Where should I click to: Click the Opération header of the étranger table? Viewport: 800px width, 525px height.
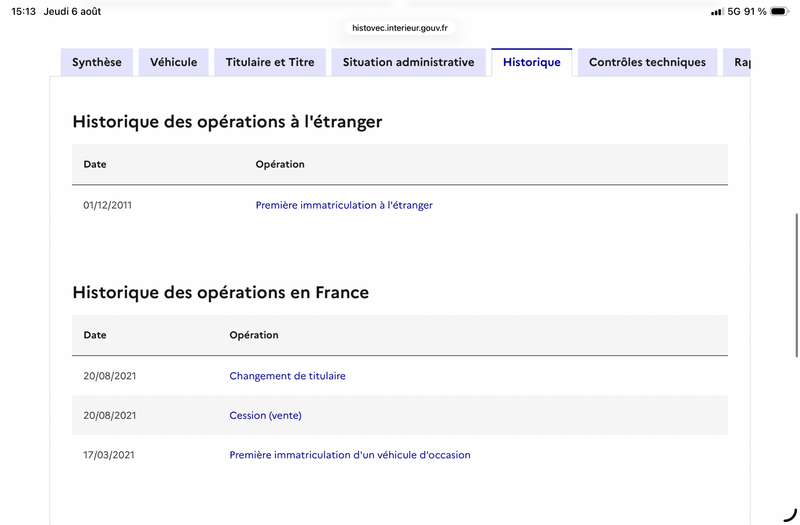[x=280, y=164]
